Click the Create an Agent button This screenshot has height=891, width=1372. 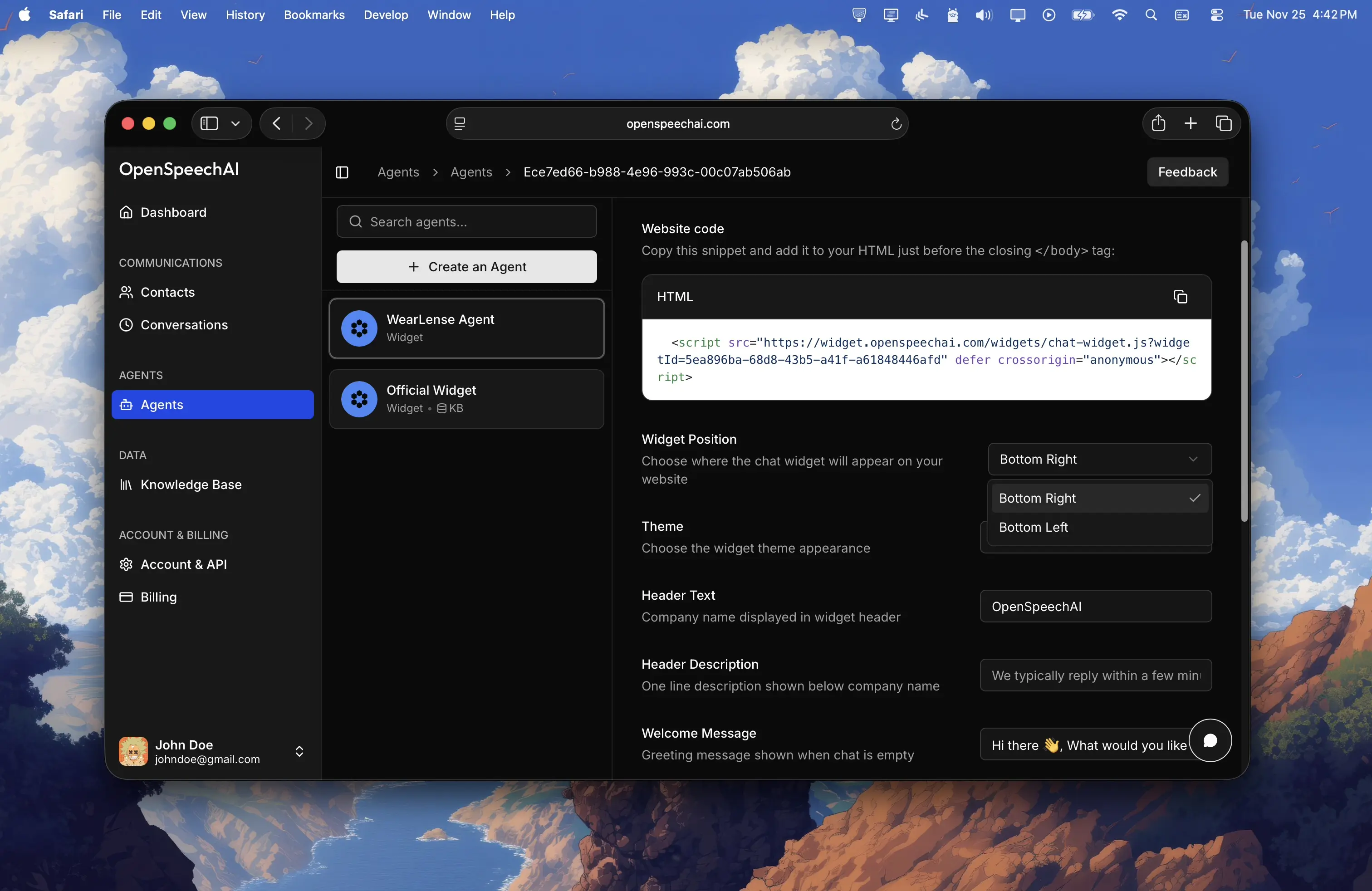point(466,267)
